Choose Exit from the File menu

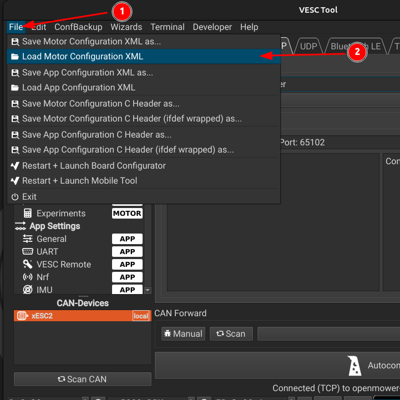tap(143, 197)
